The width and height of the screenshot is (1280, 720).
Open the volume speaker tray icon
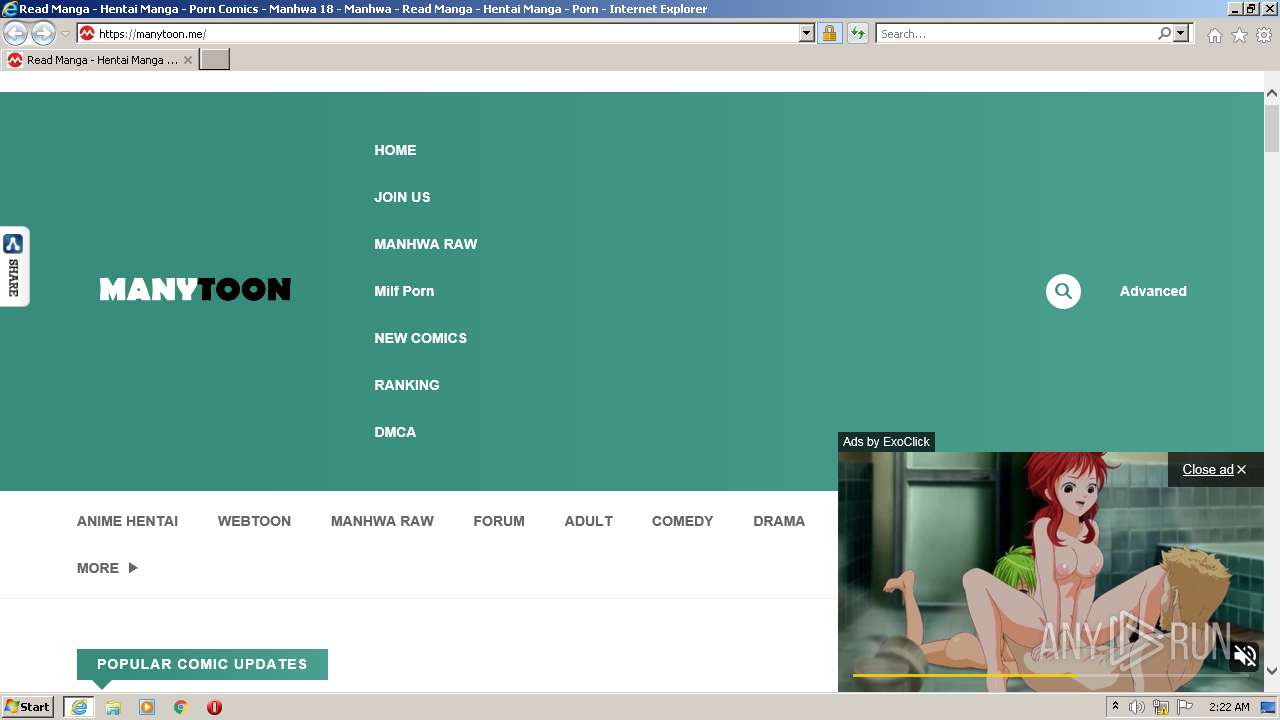[1137, 707]
